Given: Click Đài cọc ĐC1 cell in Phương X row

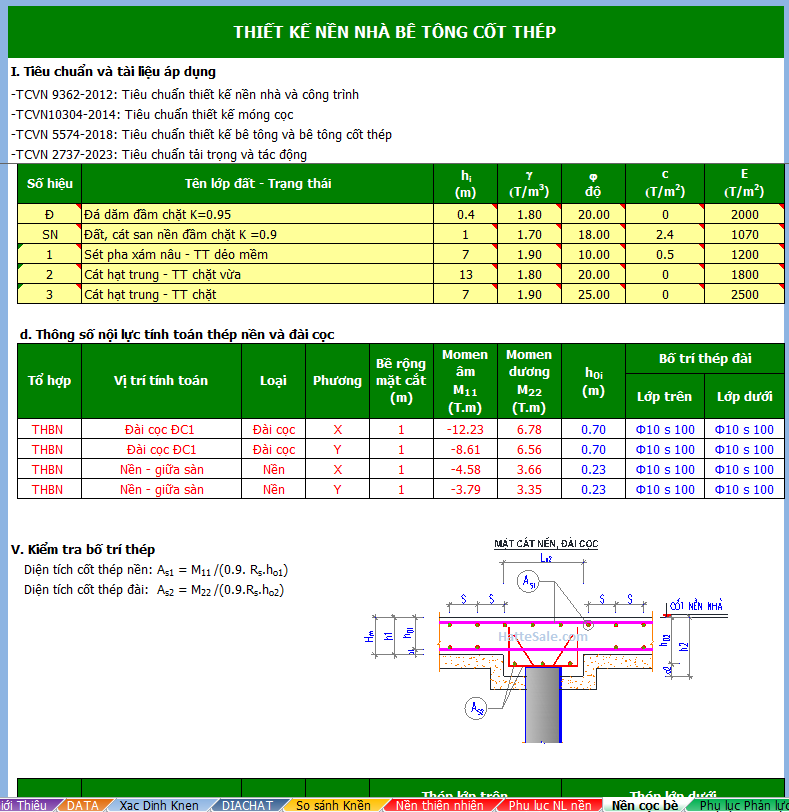Looking at the screenshot, I should 161,430.
